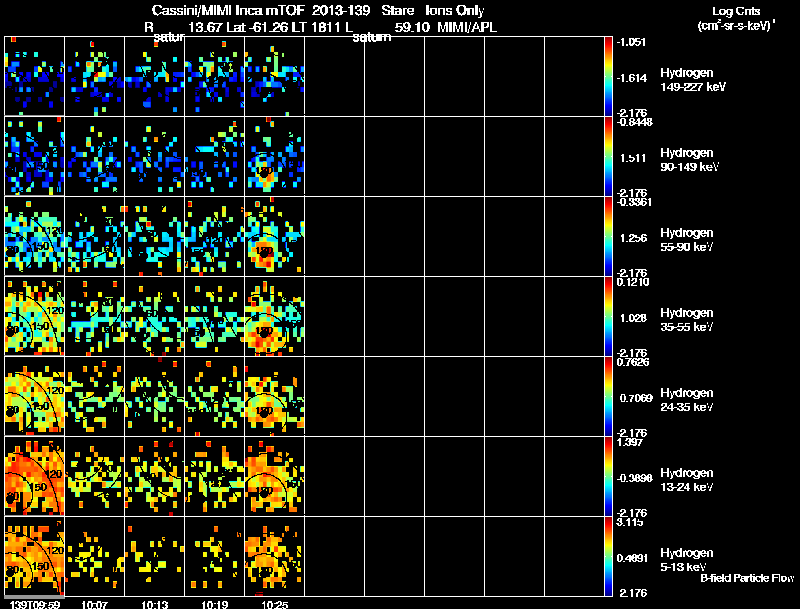Open the 55-90 keV image at 10:07
Viewport: 800px width, 609px height.
[x=94, y=236]
